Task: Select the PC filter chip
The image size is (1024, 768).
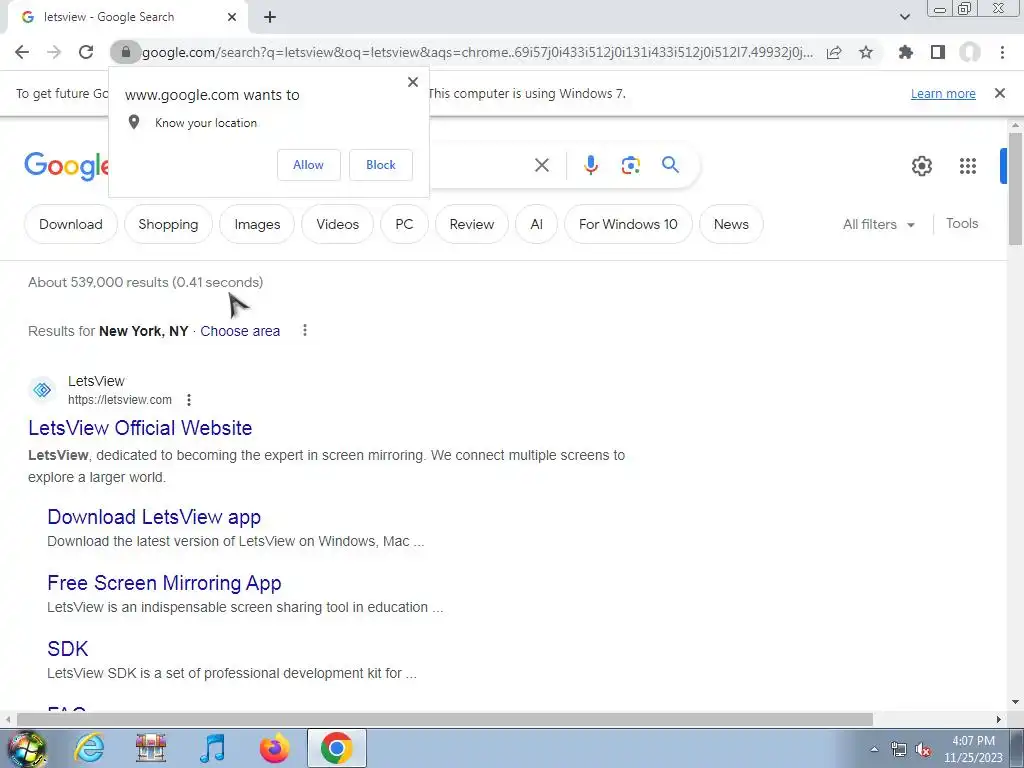Action: click(x=404, y=224)
